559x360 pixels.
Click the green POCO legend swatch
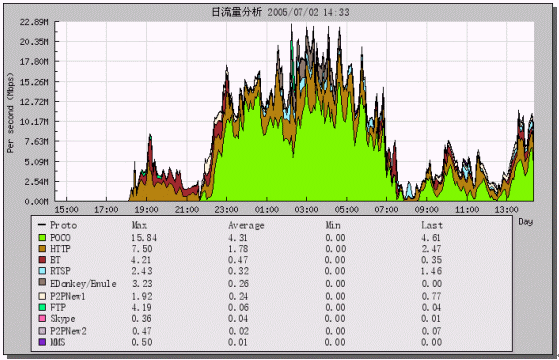pyautogui.click(x=42, y=237)
